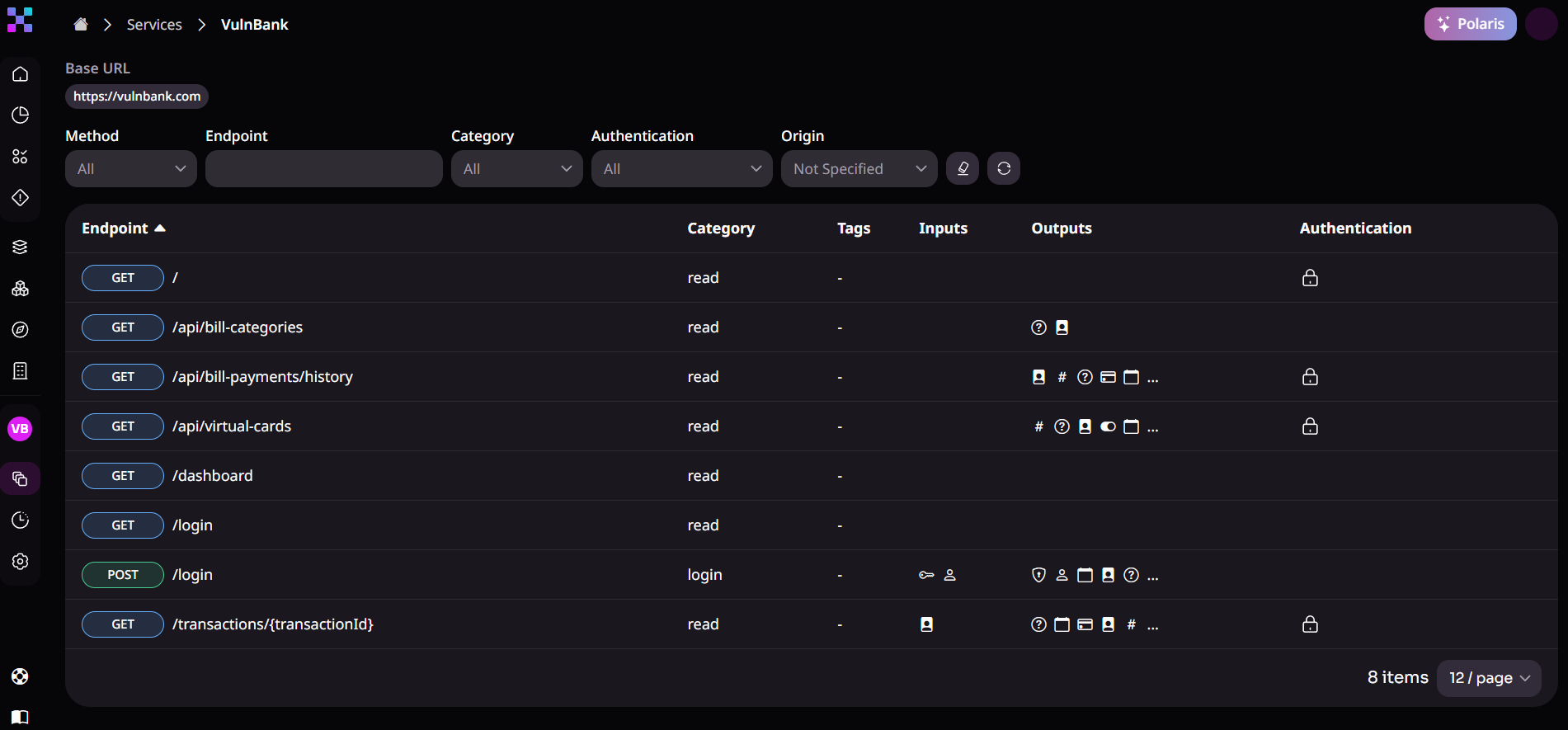Click the lock icon for /api/bill-payments/history
The width and height of the screenshot is (1568, 730).
pos(1310,377)
